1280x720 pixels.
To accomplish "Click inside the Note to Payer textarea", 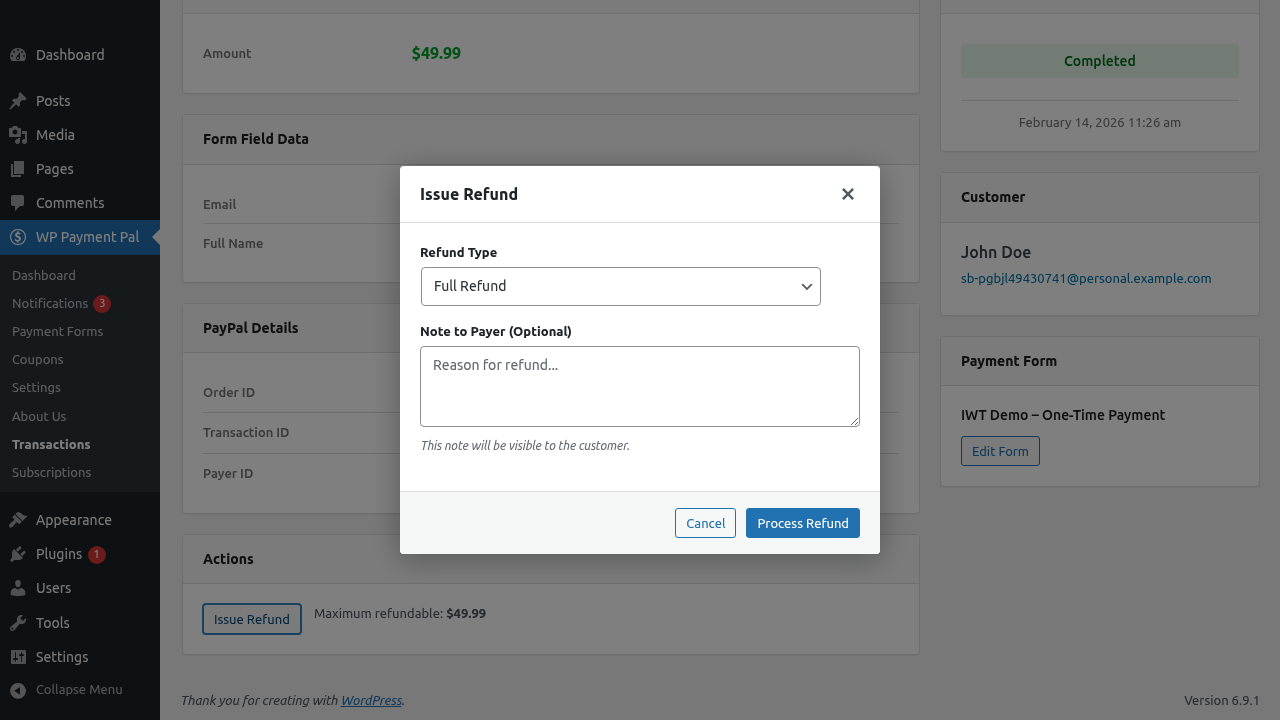I will tap(640, 386).
